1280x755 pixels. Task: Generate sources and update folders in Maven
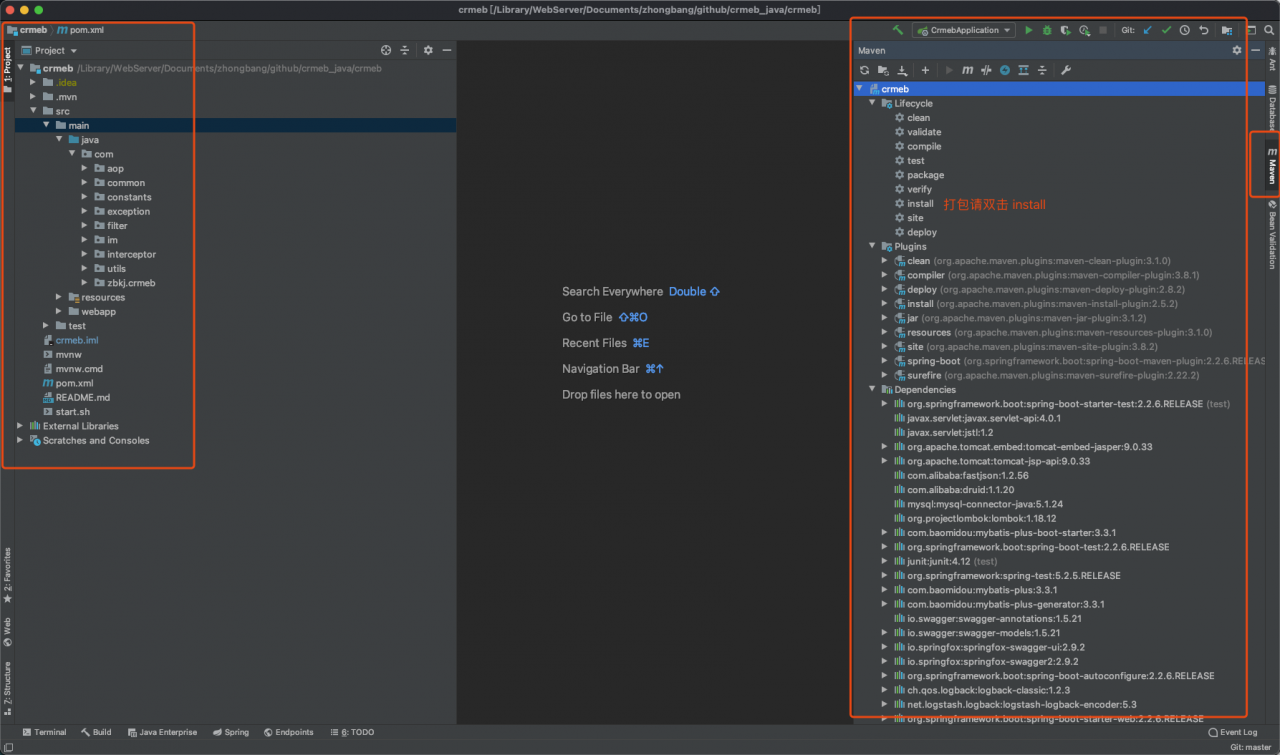tap(883, 70)
